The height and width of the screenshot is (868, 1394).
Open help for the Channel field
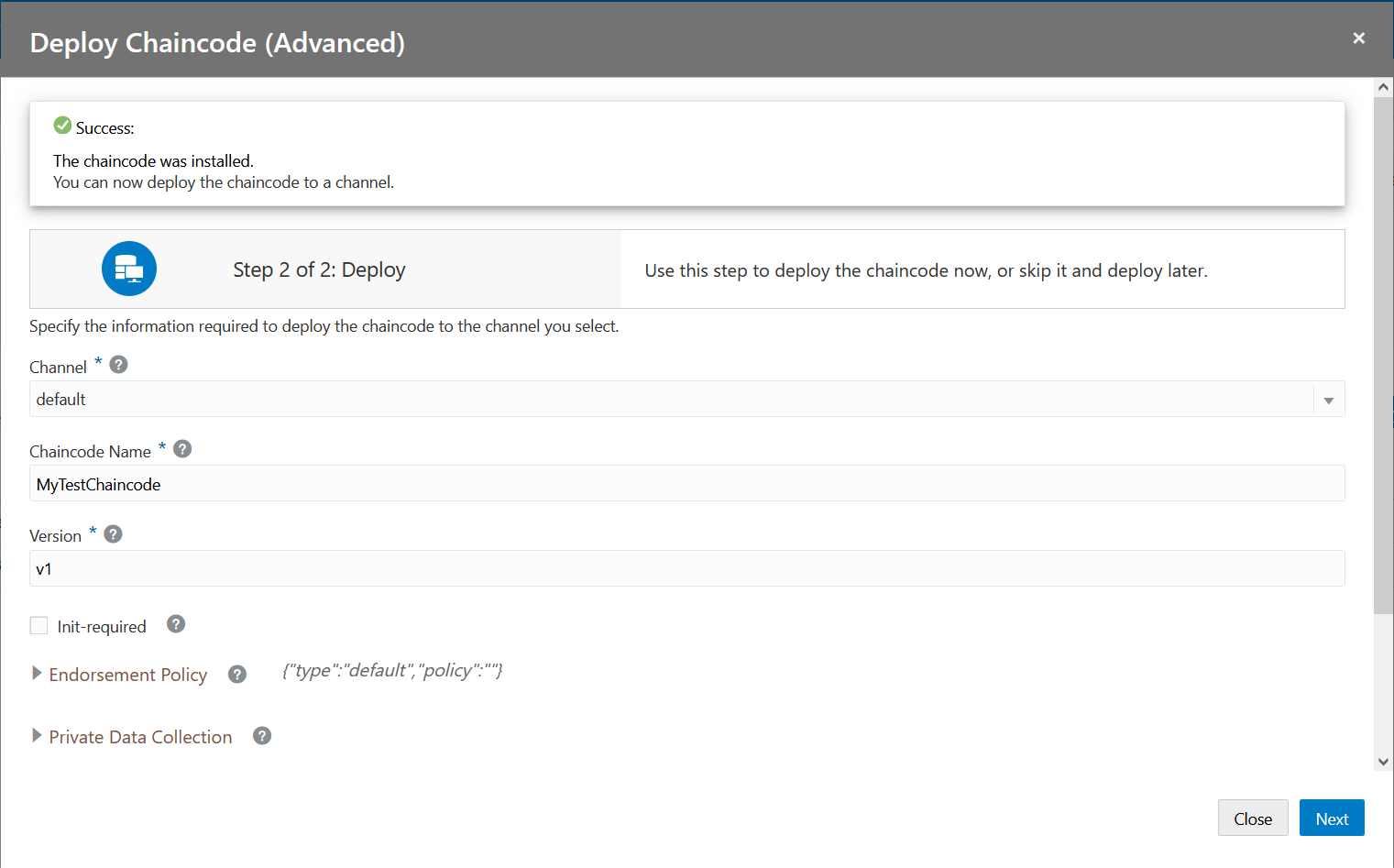[118, 364]
